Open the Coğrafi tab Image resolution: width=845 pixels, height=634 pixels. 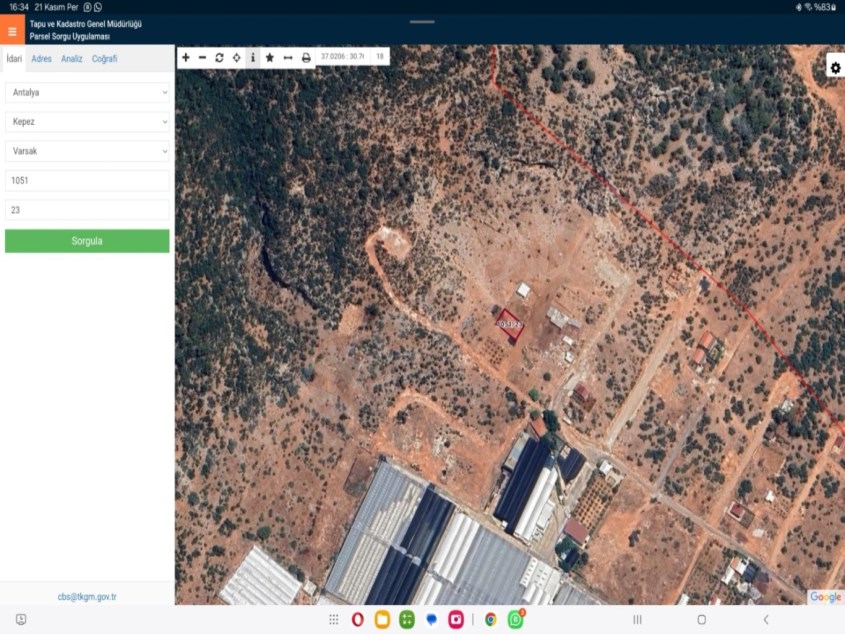104,59
